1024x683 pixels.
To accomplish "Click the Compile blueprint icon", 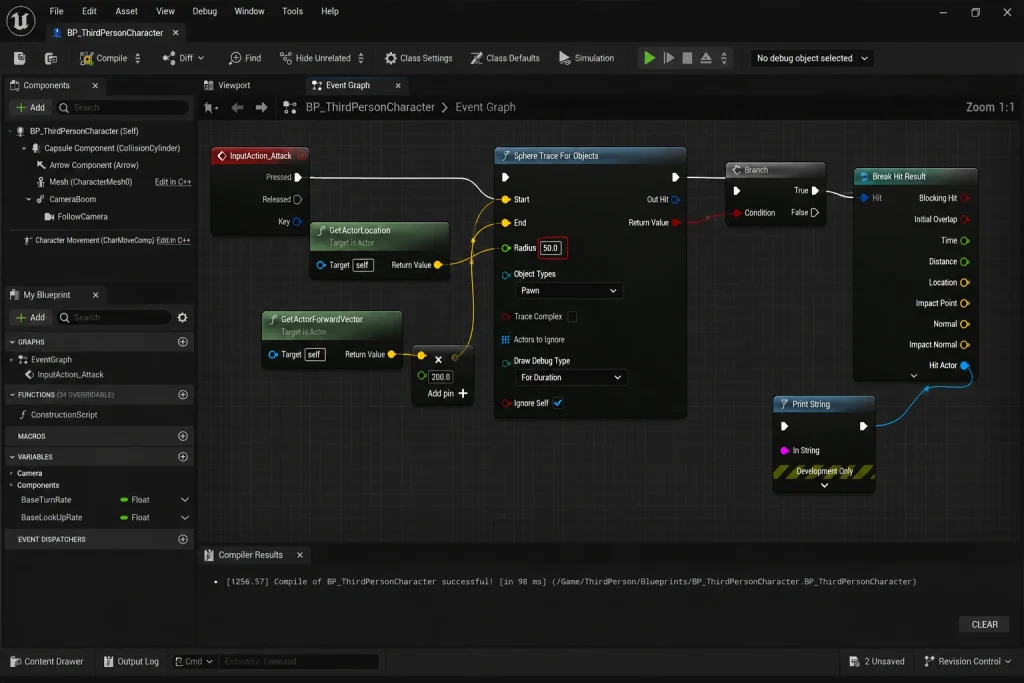I will point(86,58).
